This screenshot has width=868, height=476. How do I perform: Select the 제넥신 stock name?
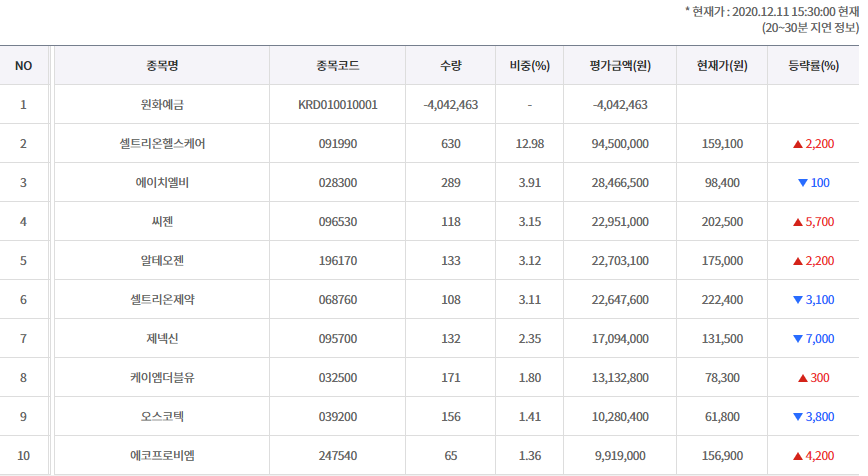click(162, 339)
